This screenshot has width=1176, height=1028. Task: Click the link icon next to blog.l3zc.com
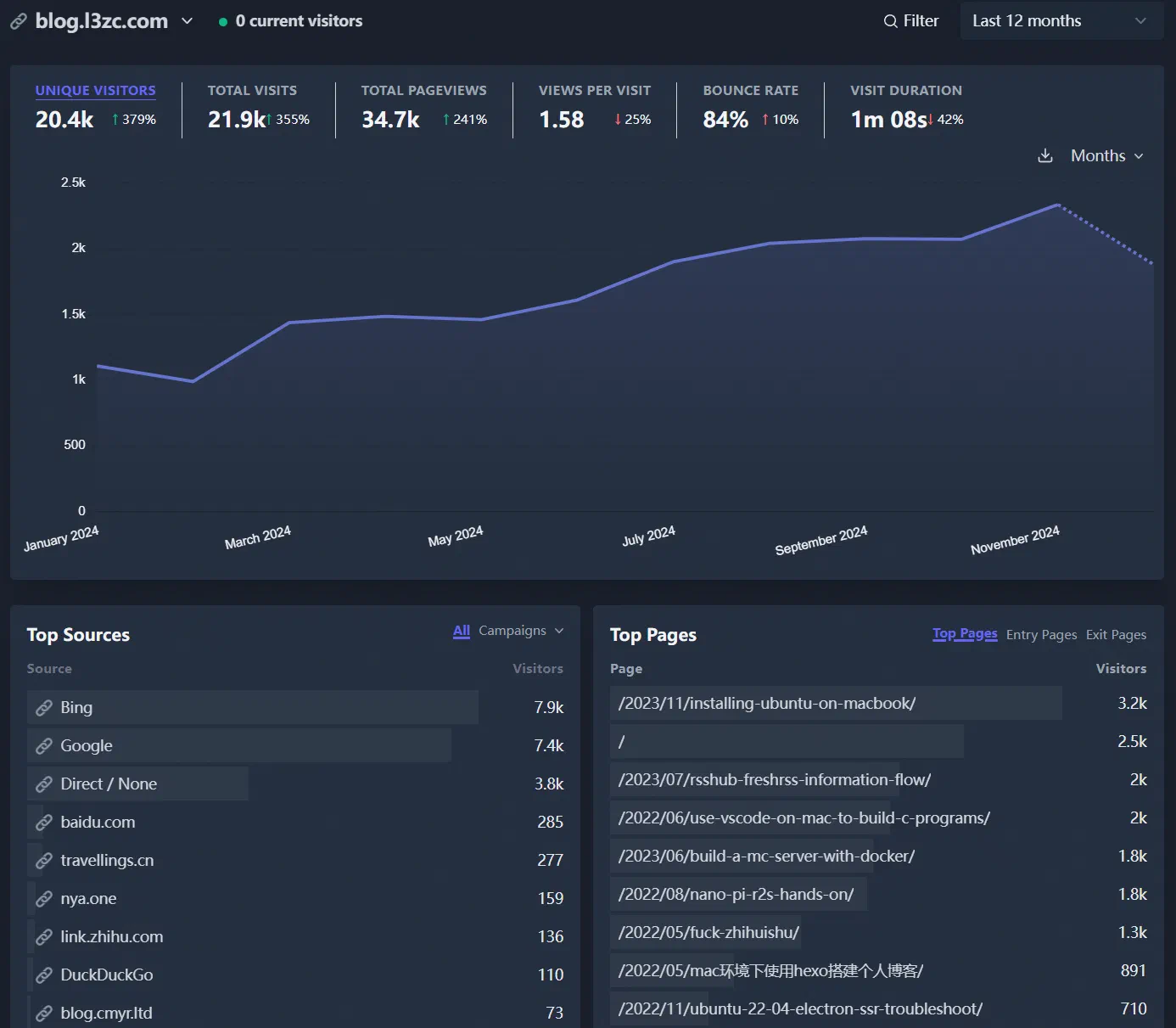pos(19,21)
